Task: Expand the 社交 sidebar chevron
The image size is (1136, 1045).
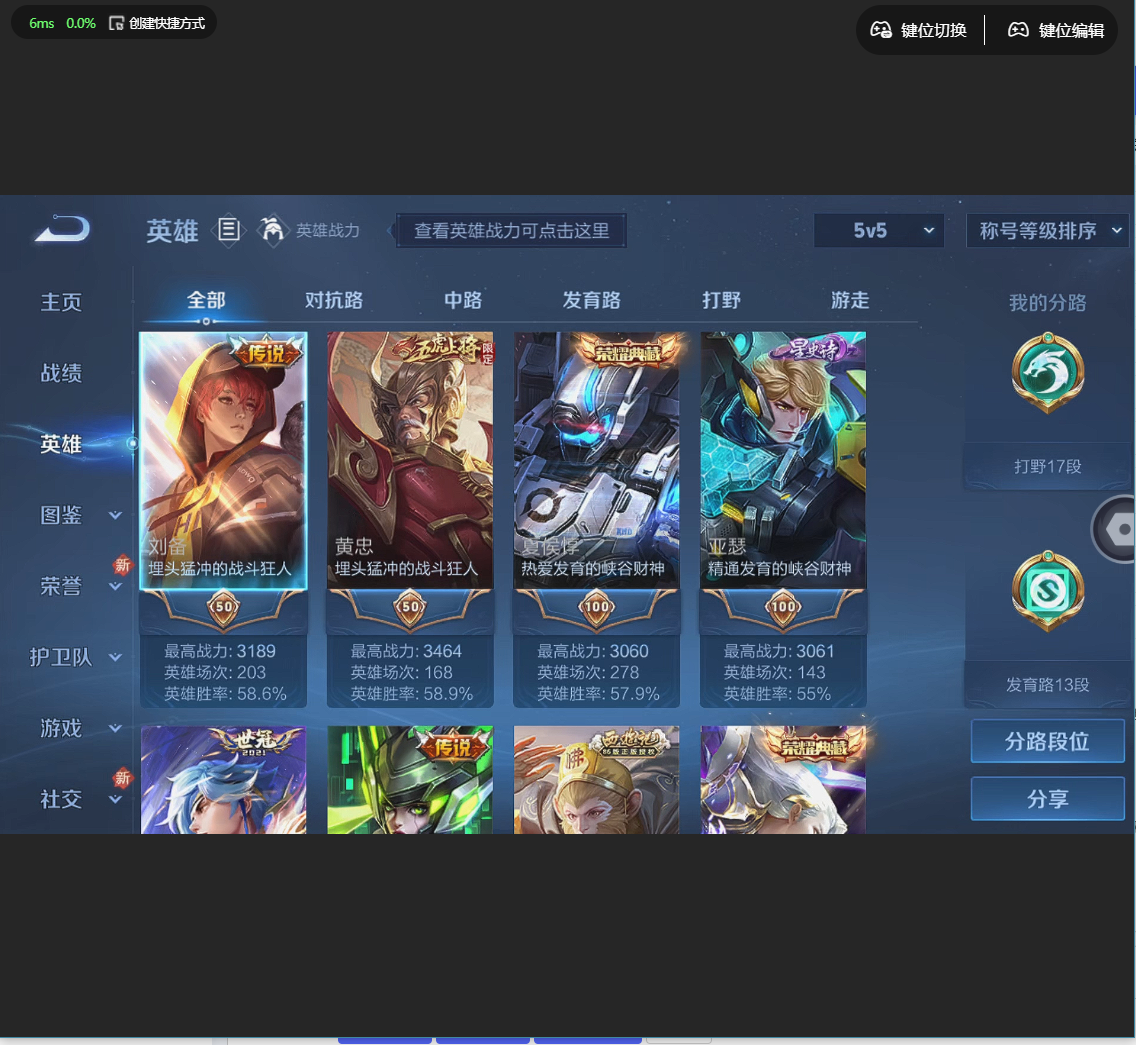Action: [115, 799]
